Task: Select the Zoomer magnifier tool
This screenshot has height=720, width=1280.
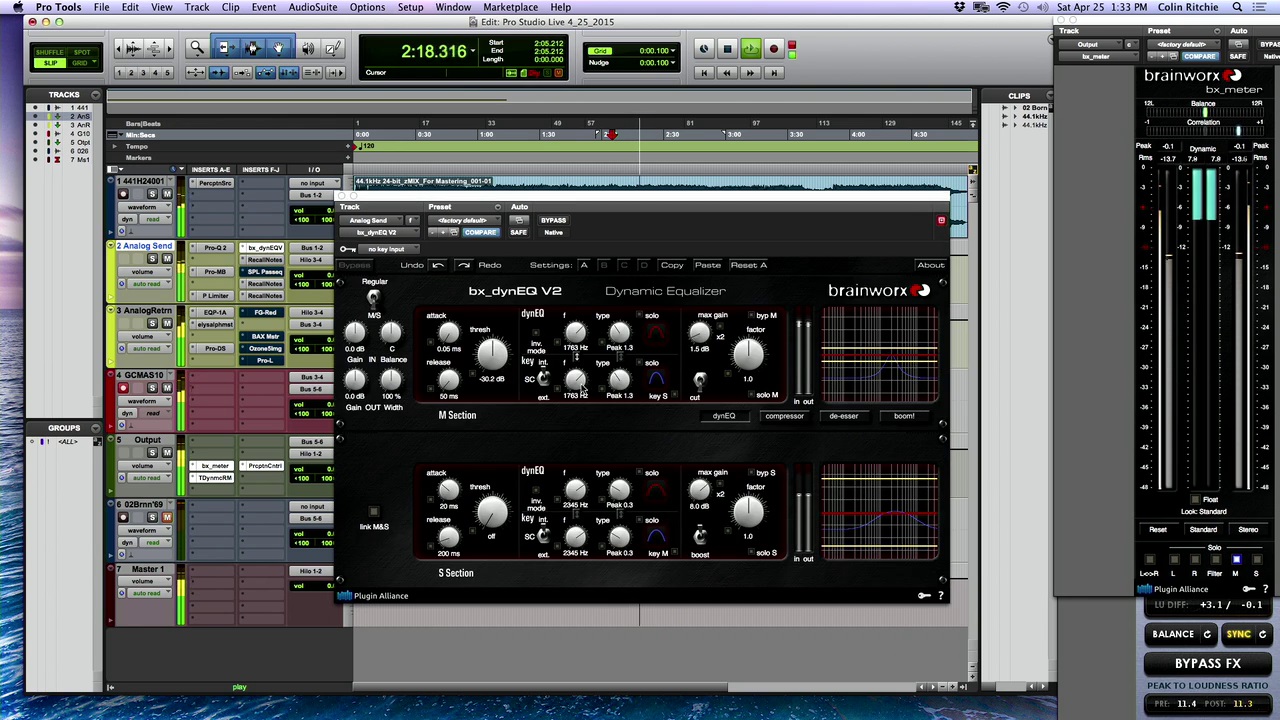Action: point(197,48)
